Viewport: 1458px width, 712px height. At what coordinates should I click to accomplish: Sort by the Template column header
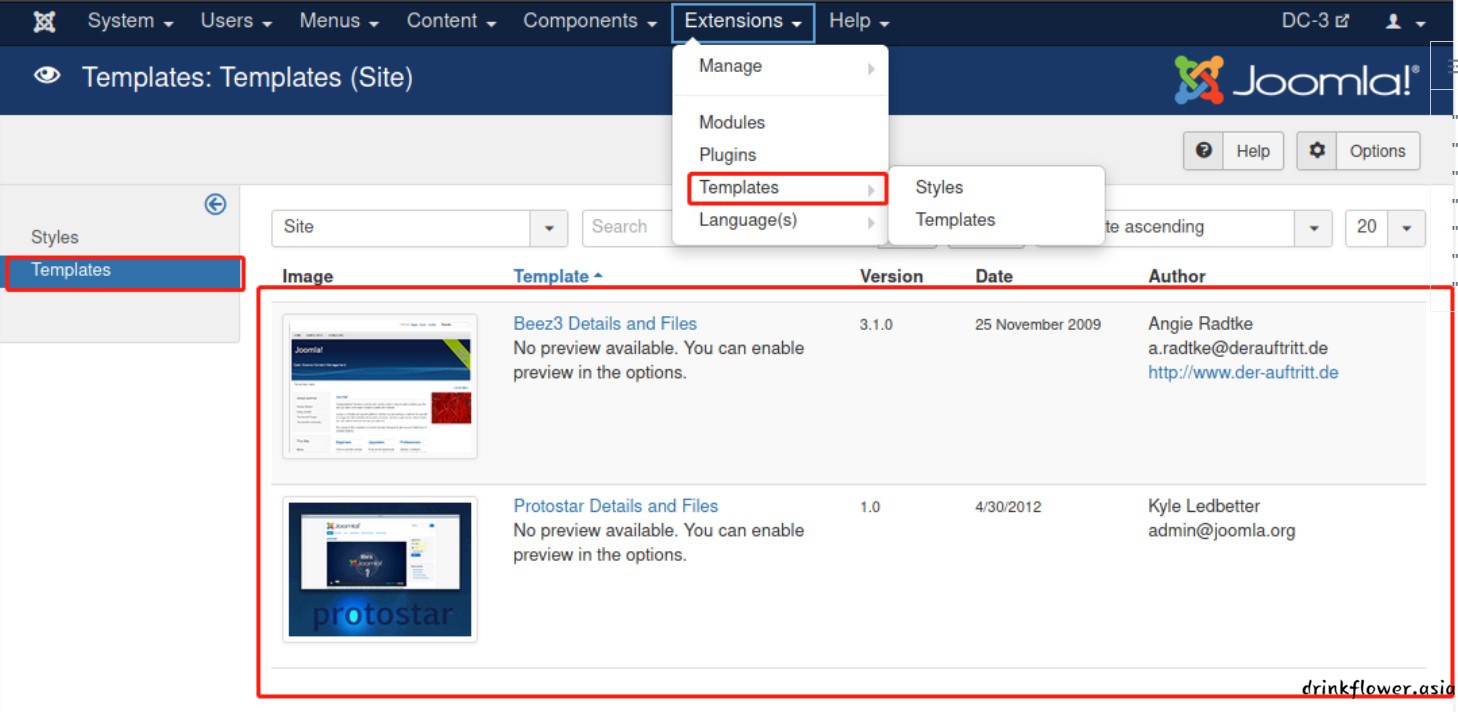tap(557, 276)
